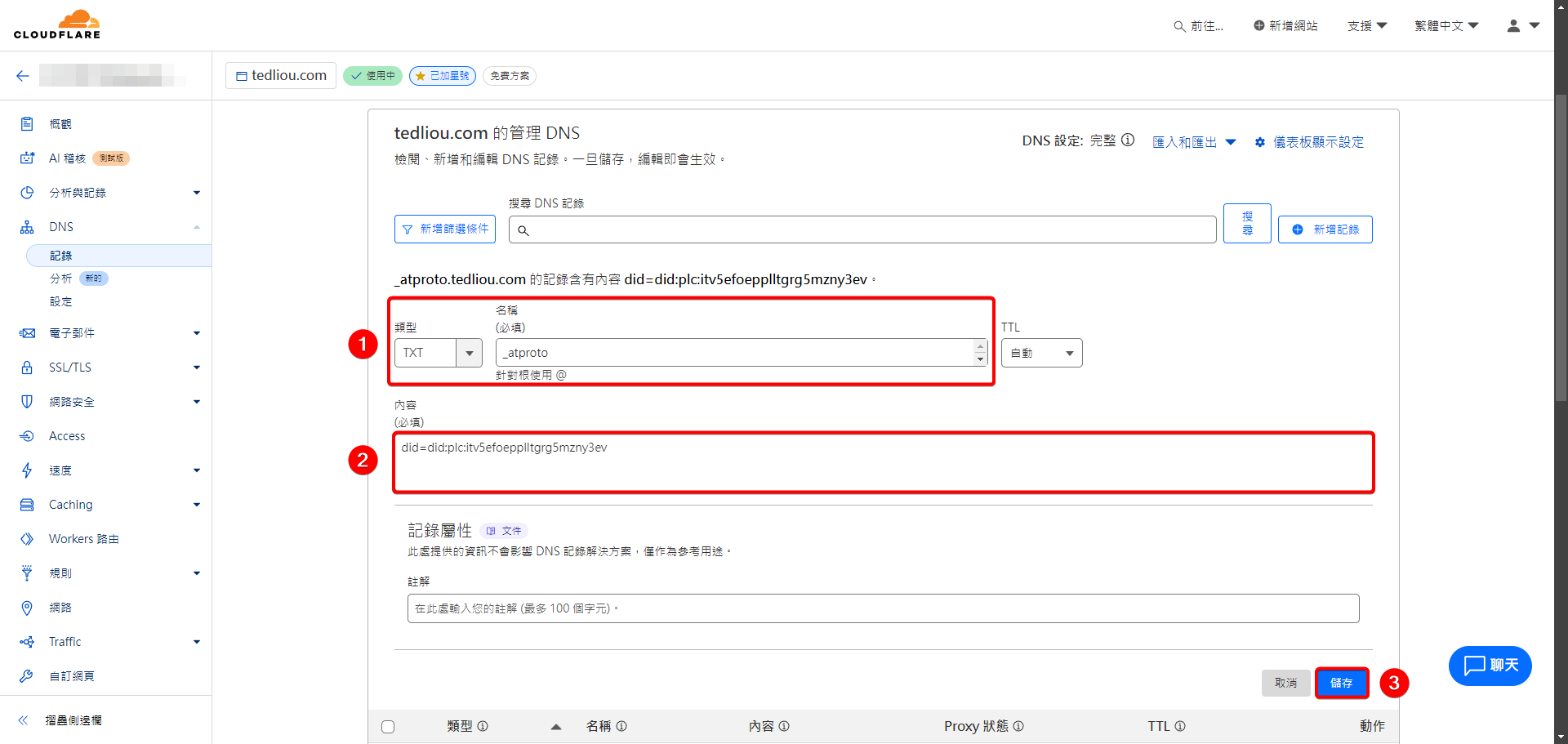Image resolution: width=1568 pixels, height=744 pixels.
Task: Open the TXT record type dropdown
Action: click(469, 353)
